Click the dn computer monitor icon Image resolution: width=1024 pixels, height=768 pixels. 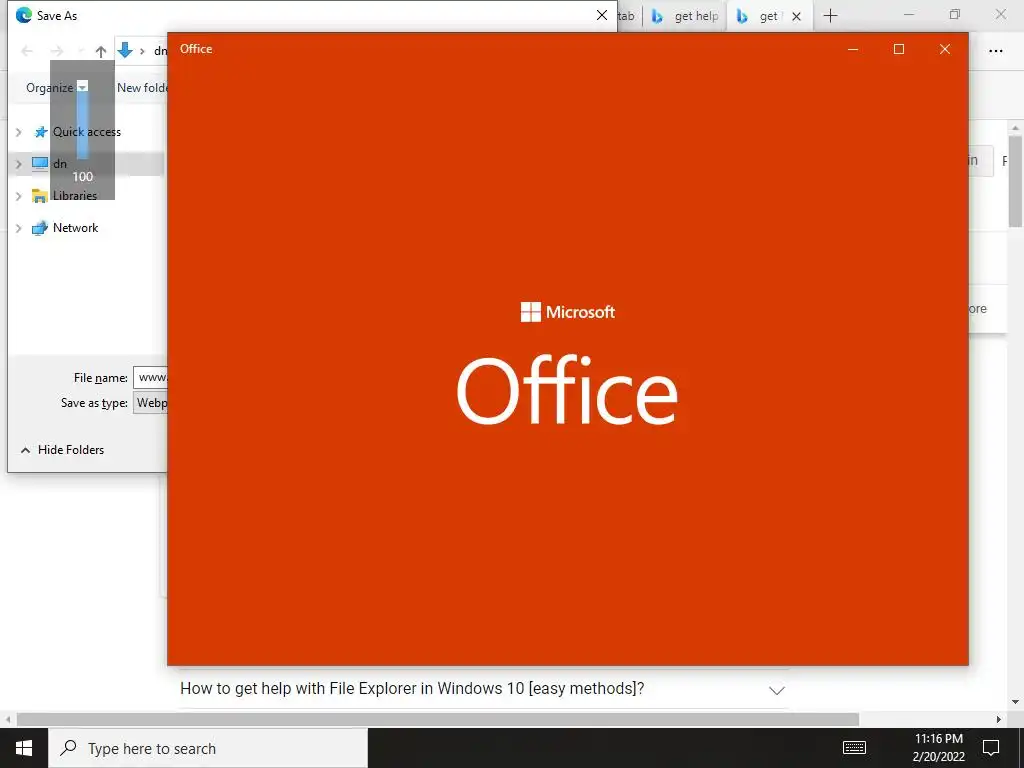(x=40, y=164)
